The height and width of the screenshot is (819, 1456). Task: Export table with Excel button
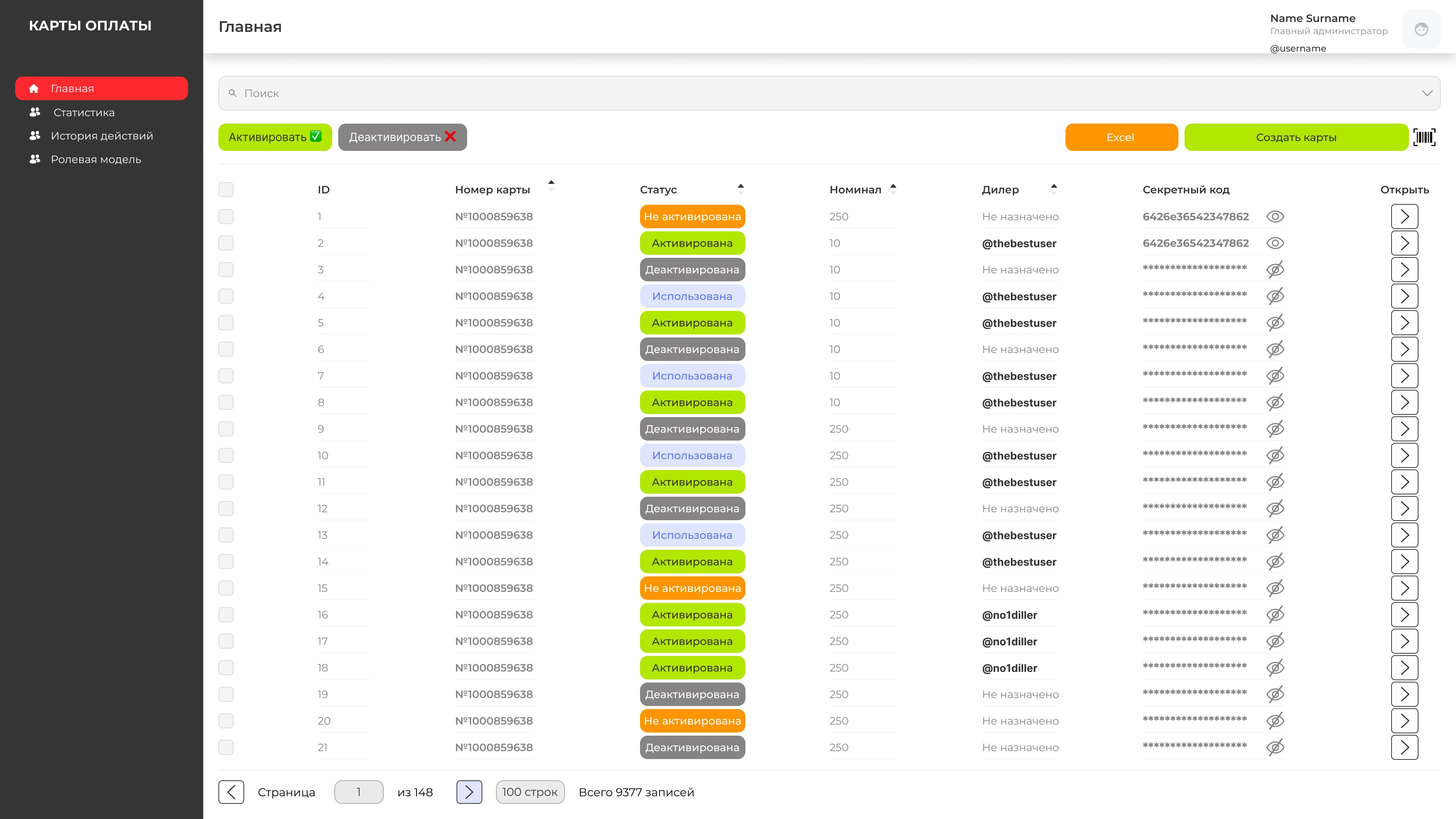[x=1122, y=137]
